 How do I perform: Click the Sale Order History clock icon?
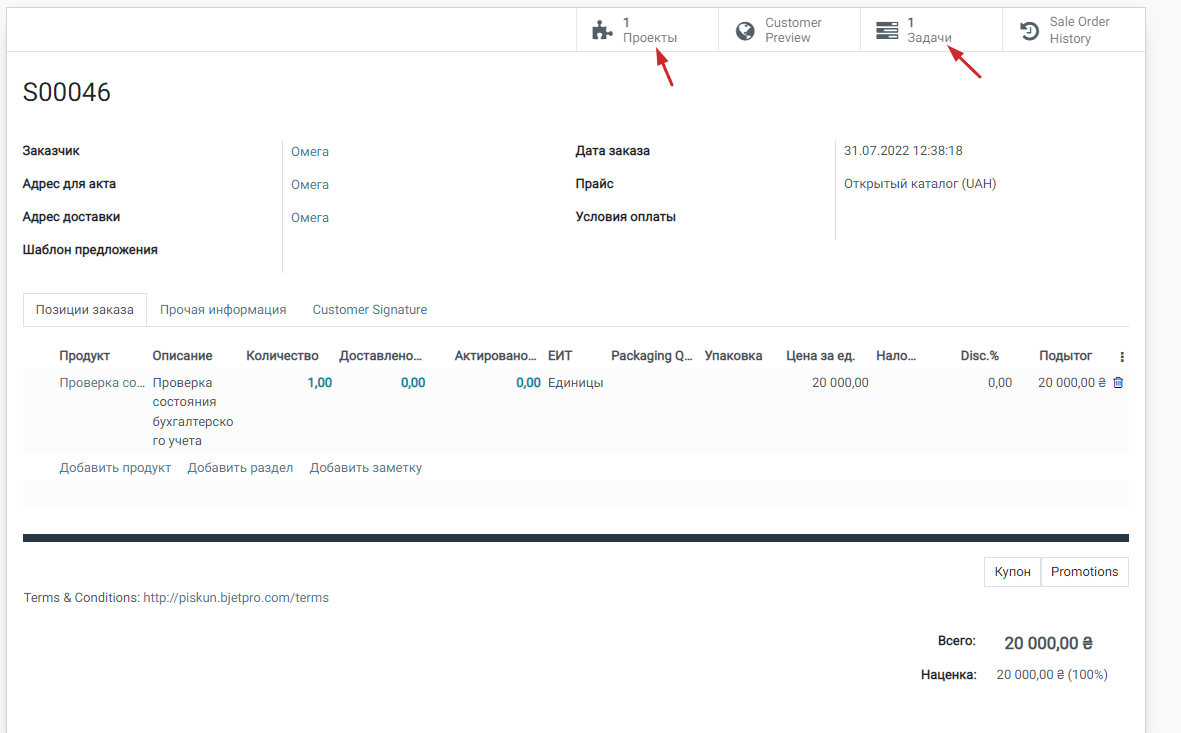point(1029,31)
